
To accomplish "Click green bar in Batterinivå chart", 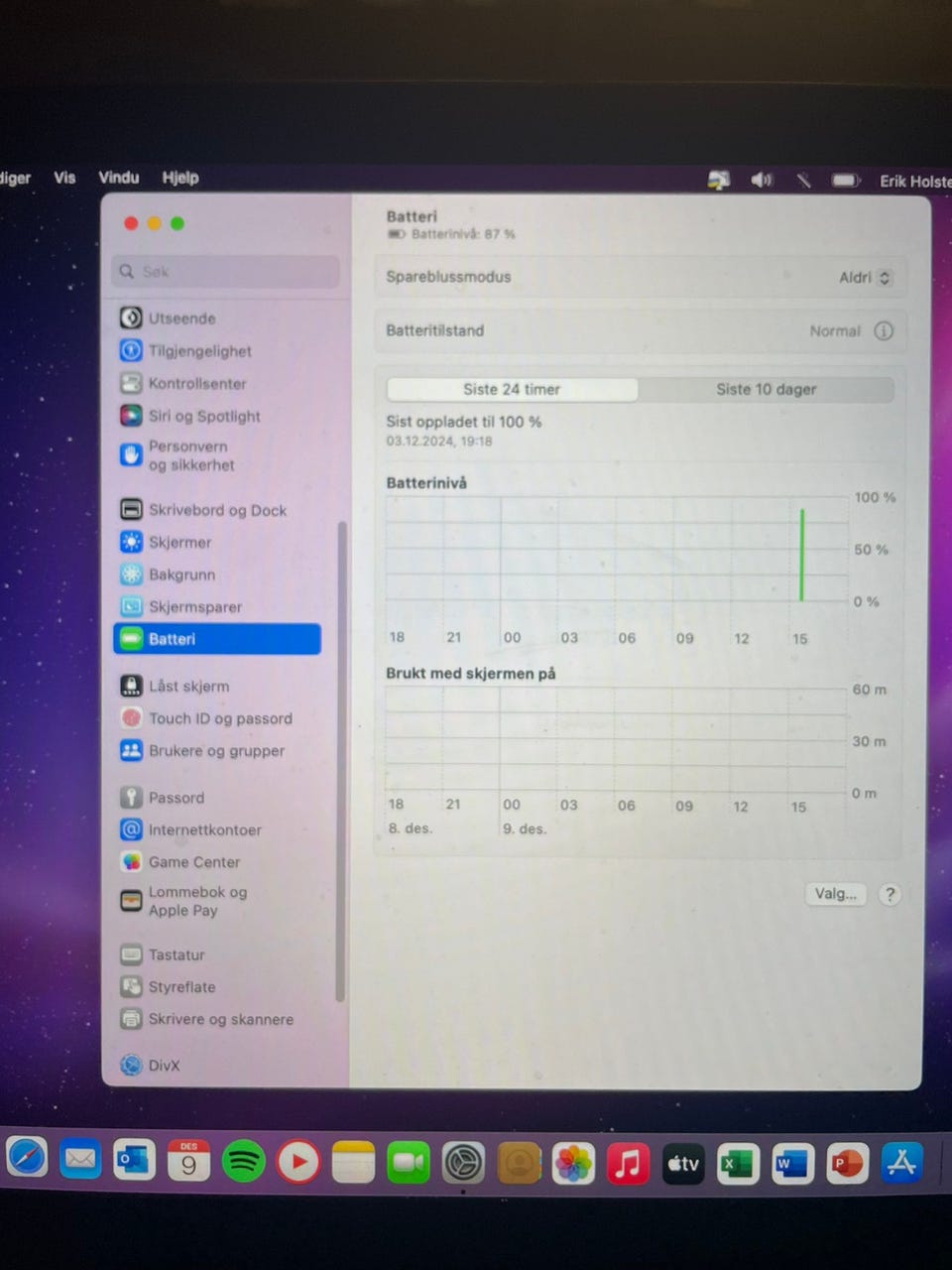I will 801,555.
